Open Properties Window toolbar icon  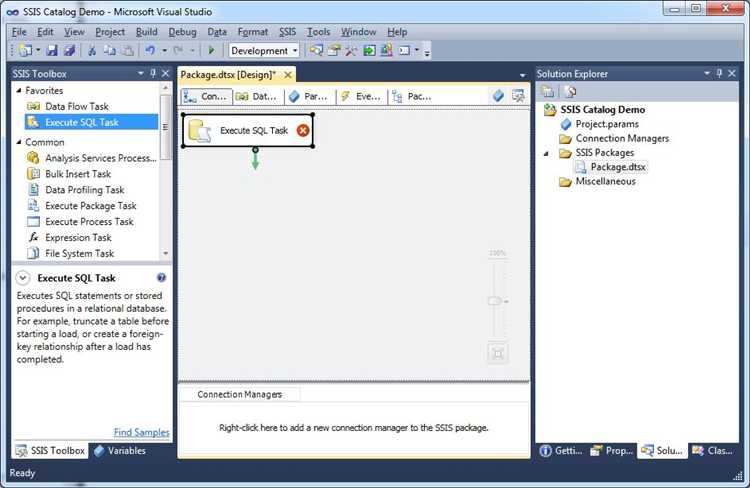334,50
